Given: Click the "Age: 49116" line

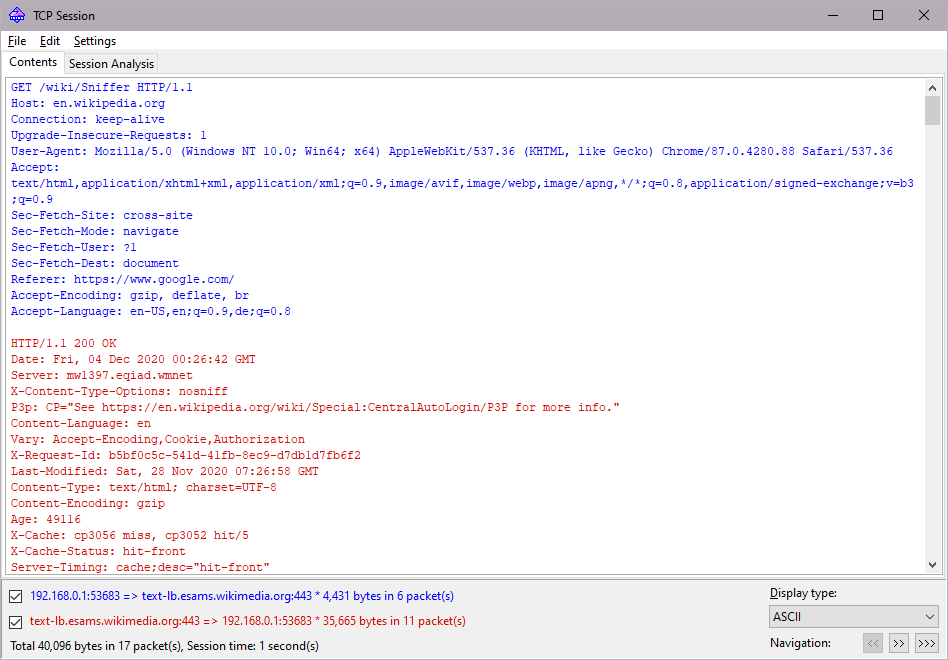Looking at the screenshot, I should tap(46, 519).
